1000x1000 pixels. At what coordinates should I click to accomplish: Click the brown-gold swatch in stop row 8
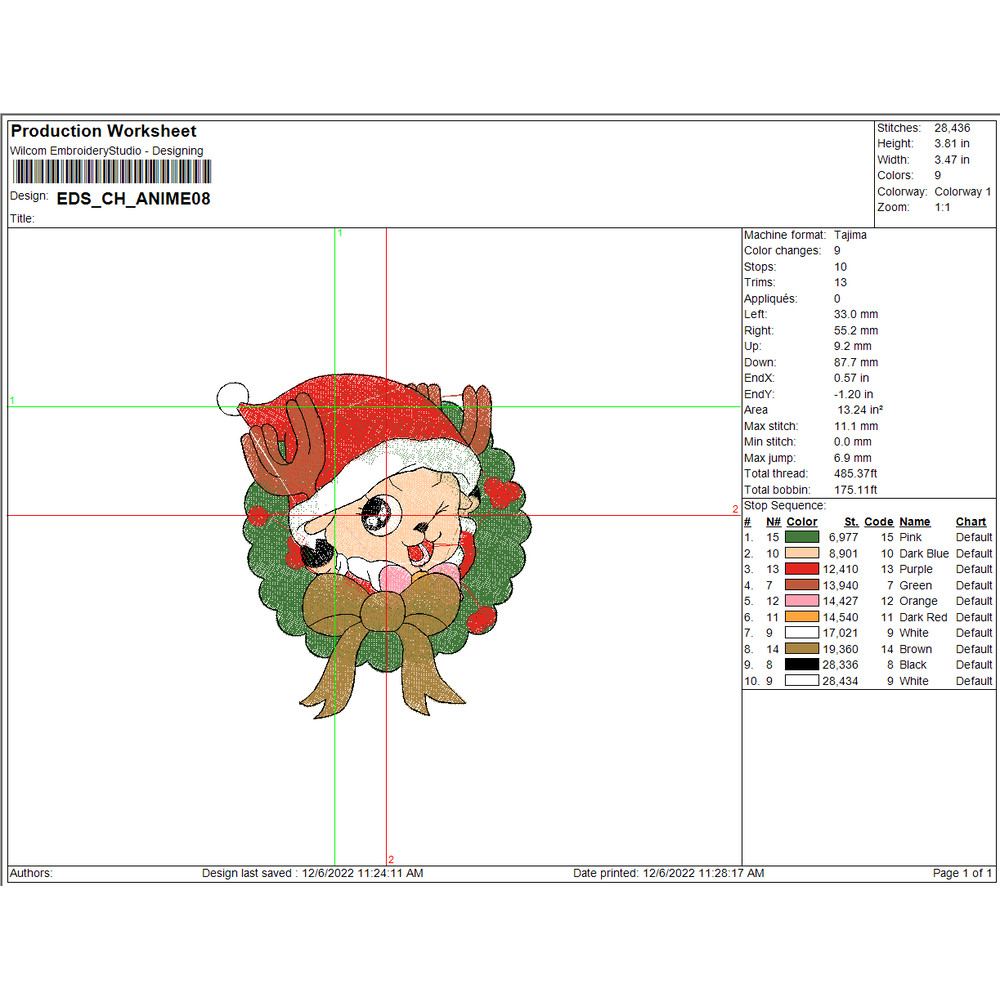[802, 649]
